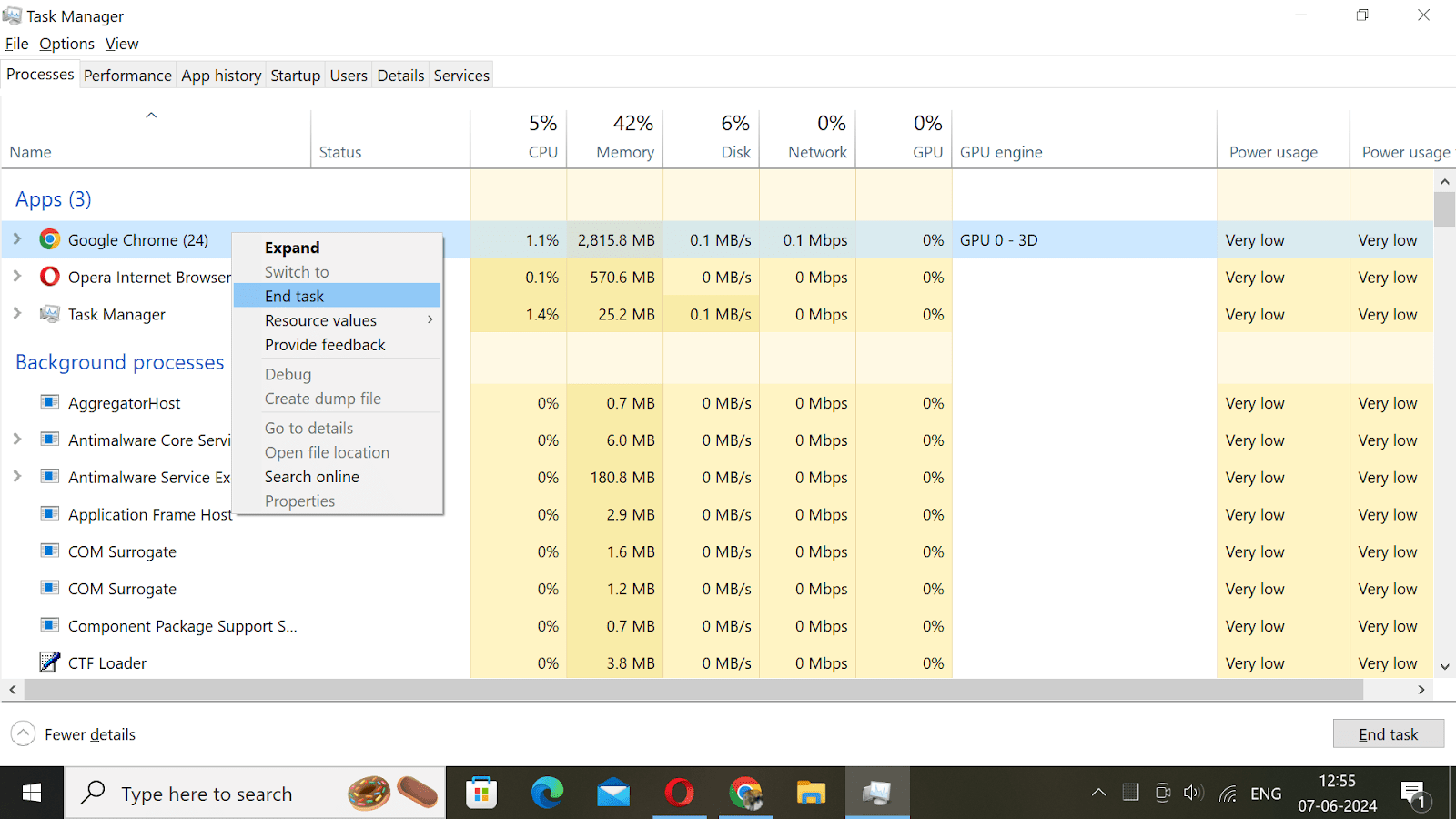Expand the Opera Internet Browser process group
This screenshot has width=1456, height=819.
click(x=16, y=277)
